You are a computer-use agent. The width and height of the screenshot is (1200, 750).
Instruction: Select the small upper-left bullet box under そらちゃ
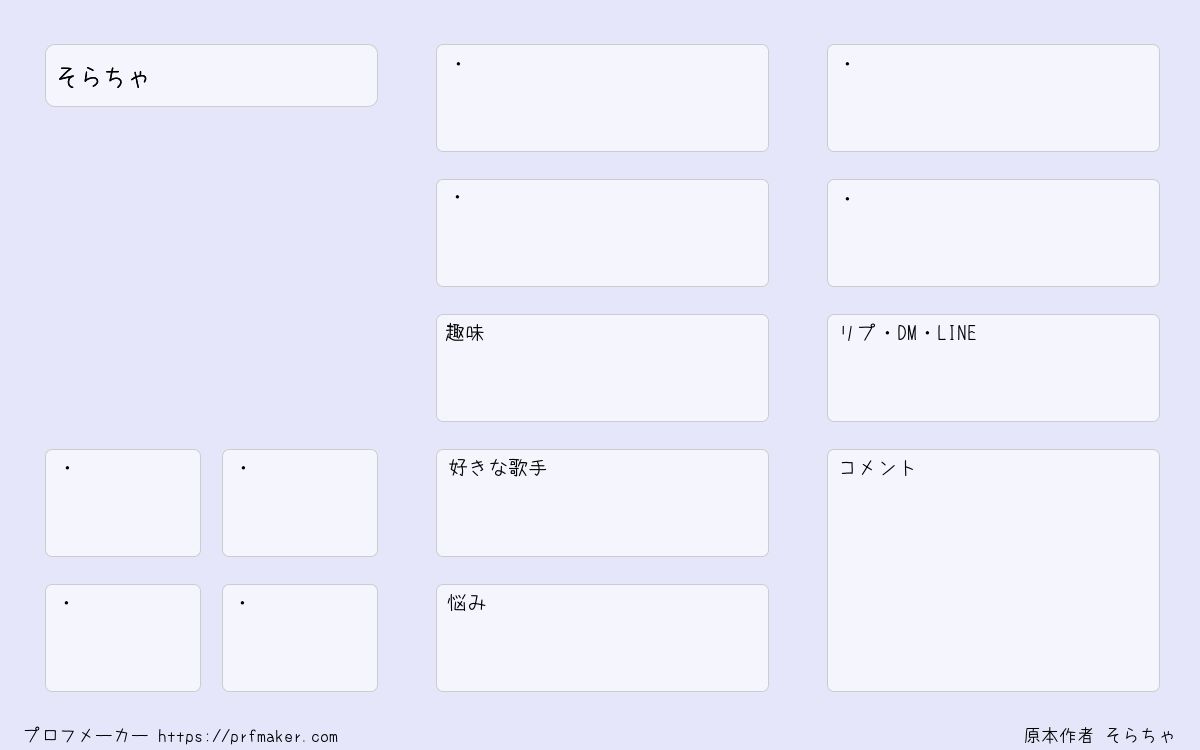[x=123, y=503]
